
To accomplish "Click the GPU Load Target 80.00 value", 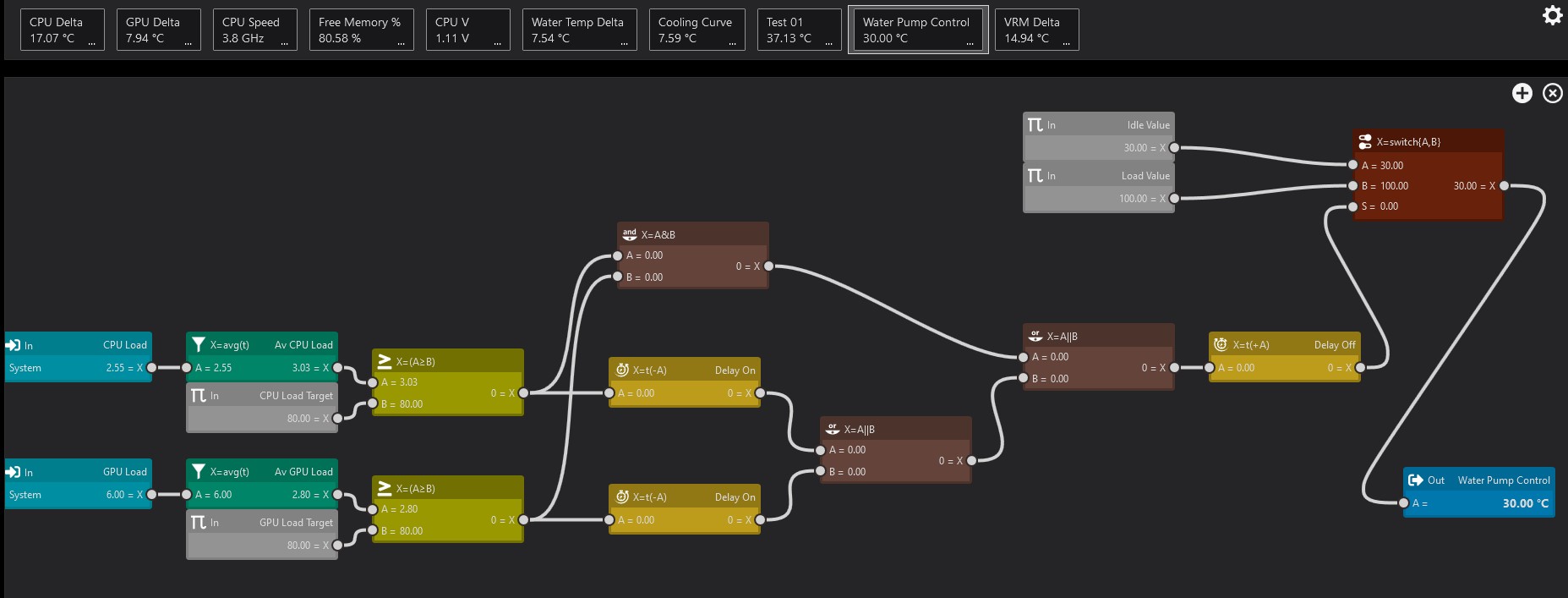I will (x=298, y=546).
